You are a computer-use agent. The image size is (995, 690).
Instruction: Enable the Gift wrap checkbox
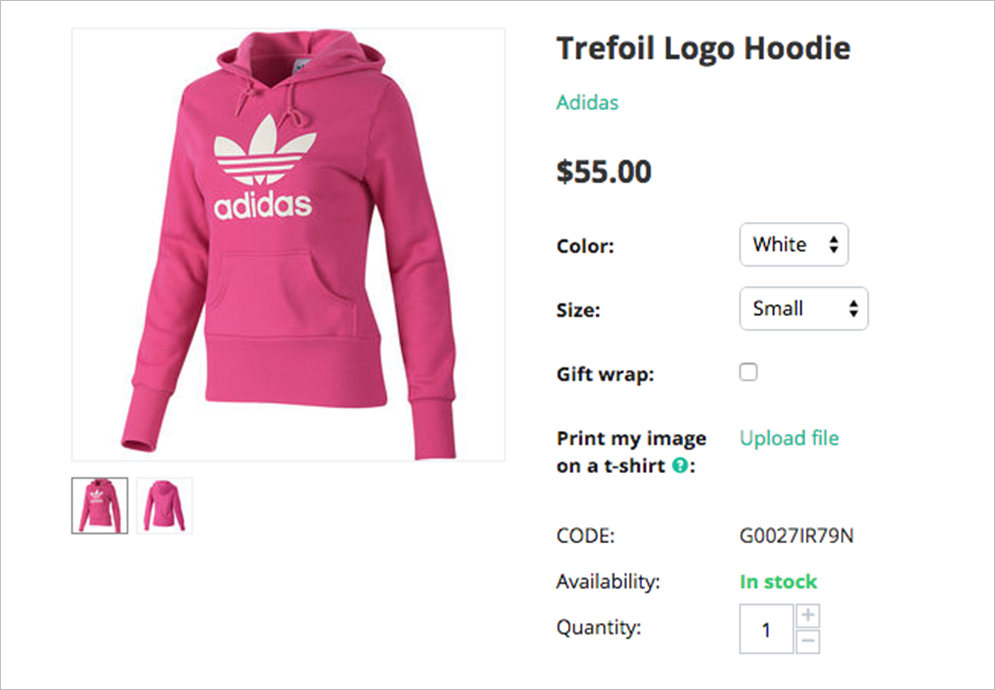point(748,372)
